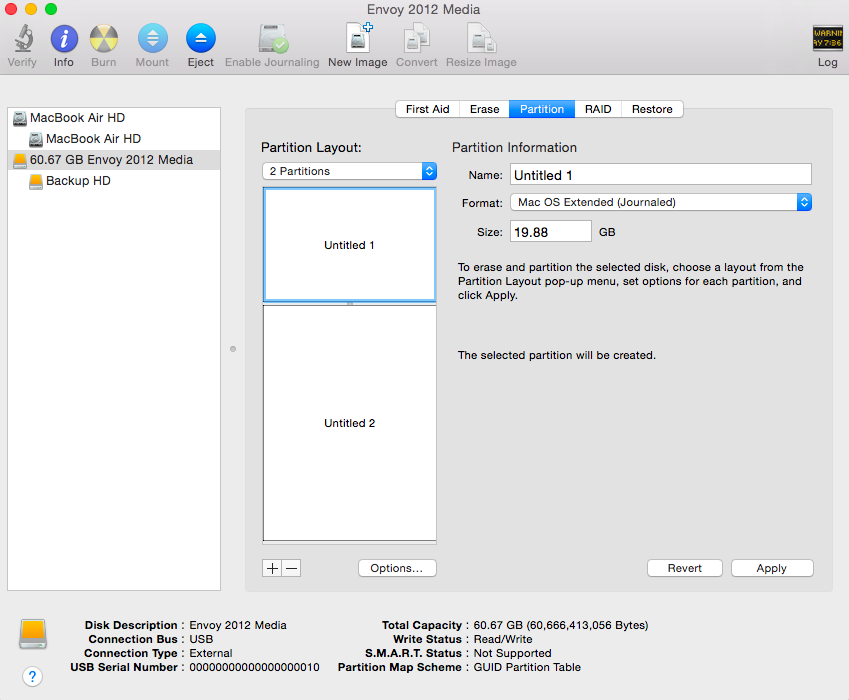849x700 pixels.
Task: Click the top MacBook Air HD drive icon
Action: [20, 118]
